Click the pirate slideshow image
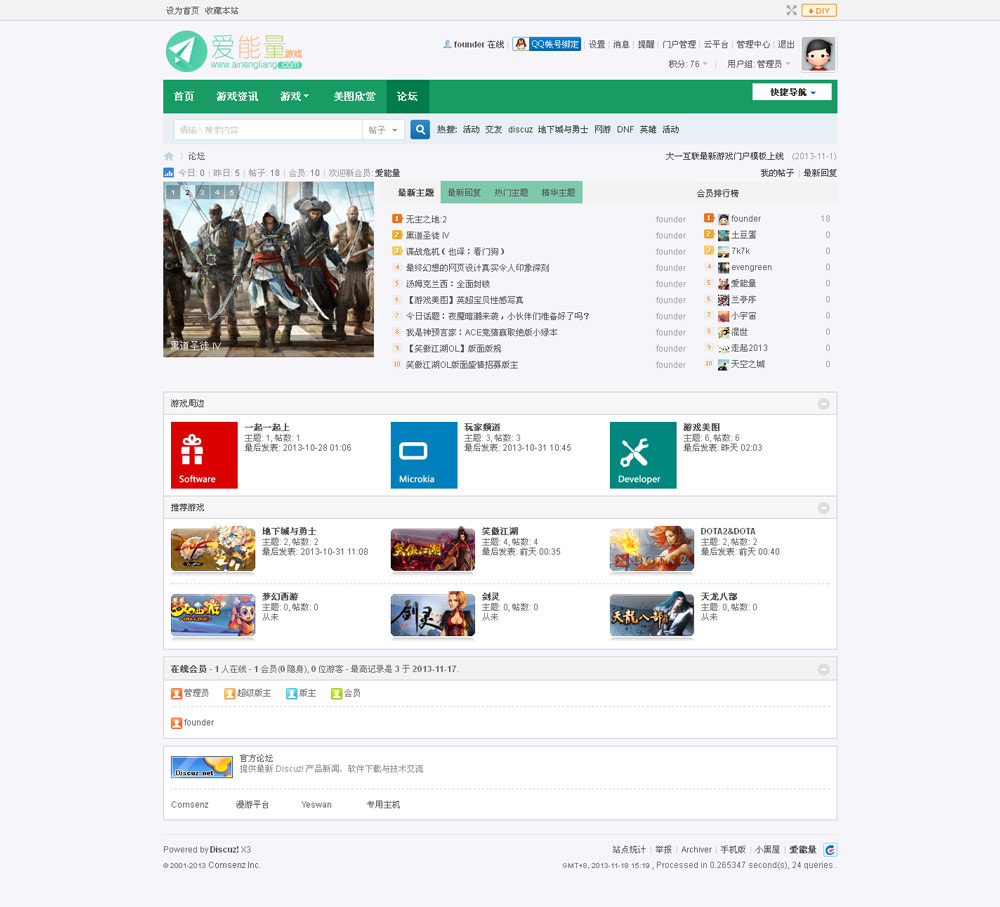 point(268,269)
